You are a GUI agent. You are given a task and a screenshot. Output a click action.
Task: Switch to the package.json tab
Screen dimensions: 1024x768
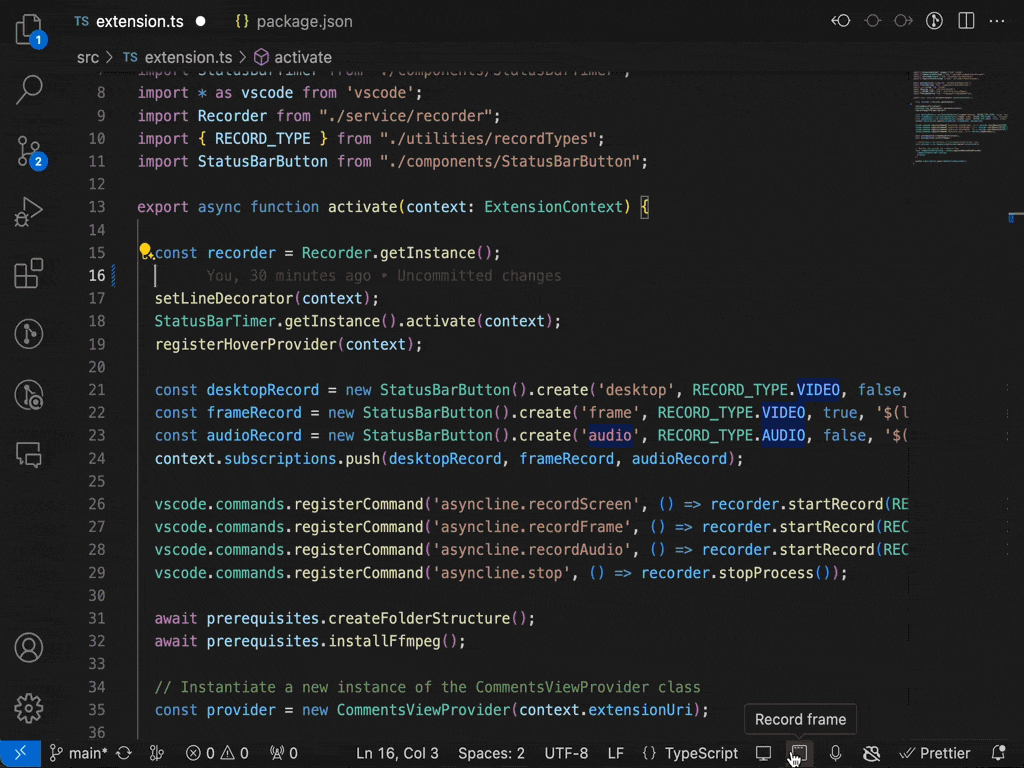pyautogui.click(x=303, y=20)
